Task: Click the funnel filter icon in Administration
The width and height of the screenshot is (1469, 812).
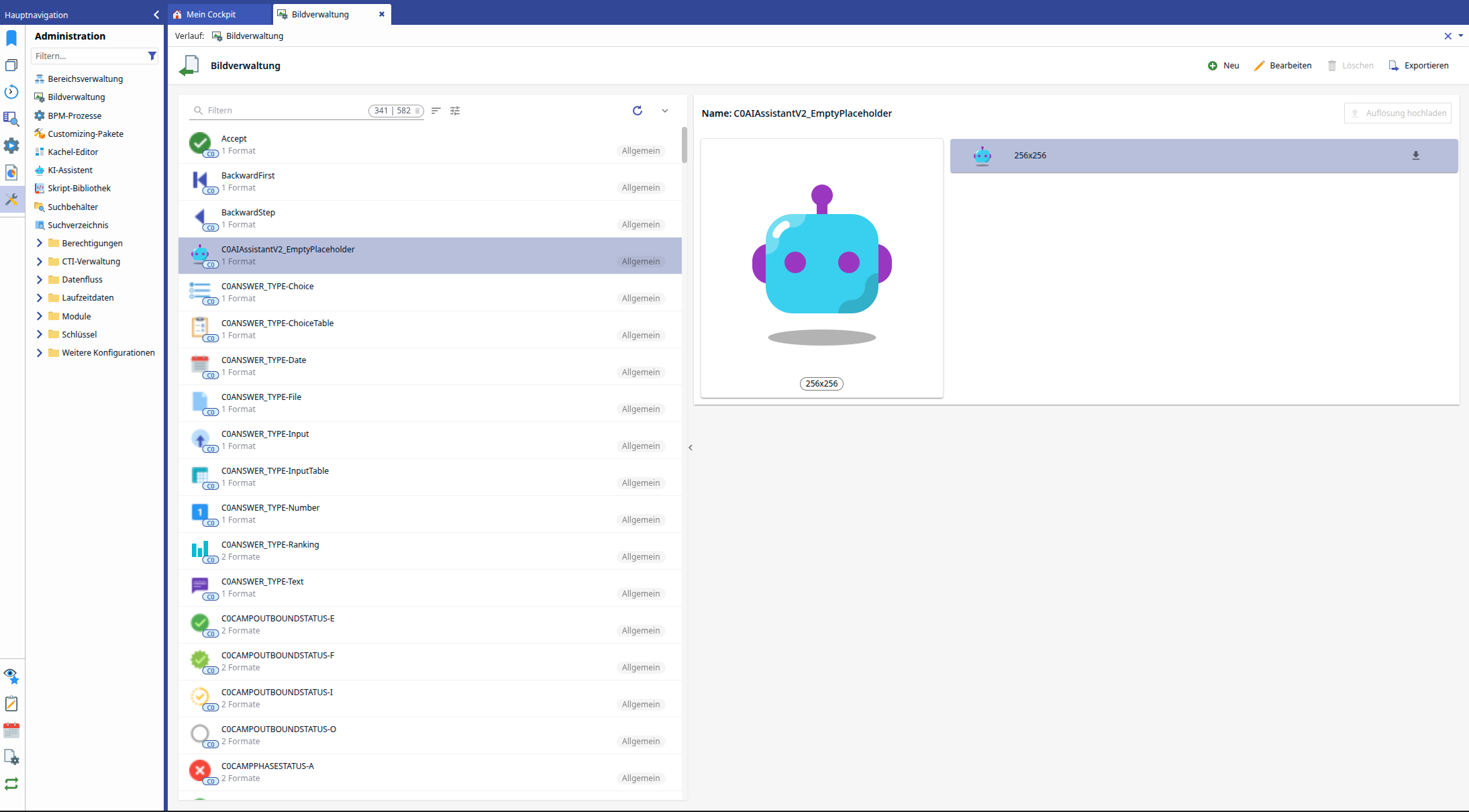Action: tap(152, 56)
